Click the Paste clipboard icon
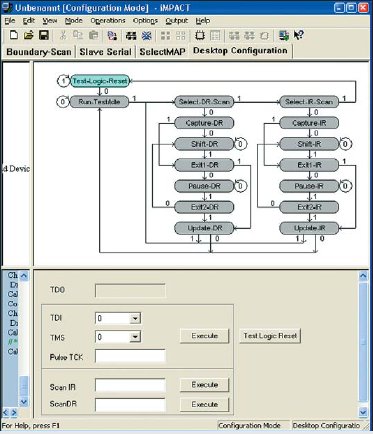The image size is (373, 434). point(94,35)
